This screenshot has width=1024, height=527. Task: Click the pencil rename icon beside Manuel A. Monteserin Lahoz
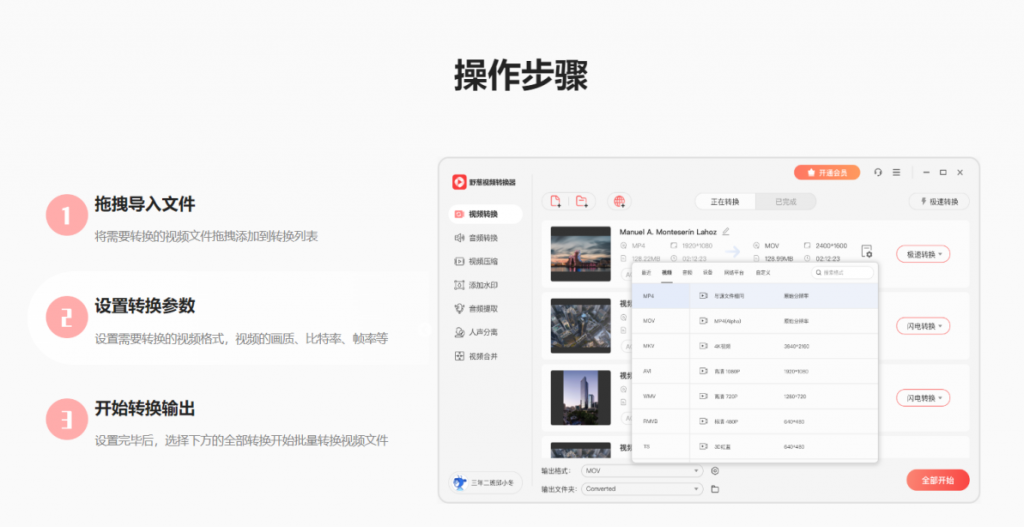point(726,231)
